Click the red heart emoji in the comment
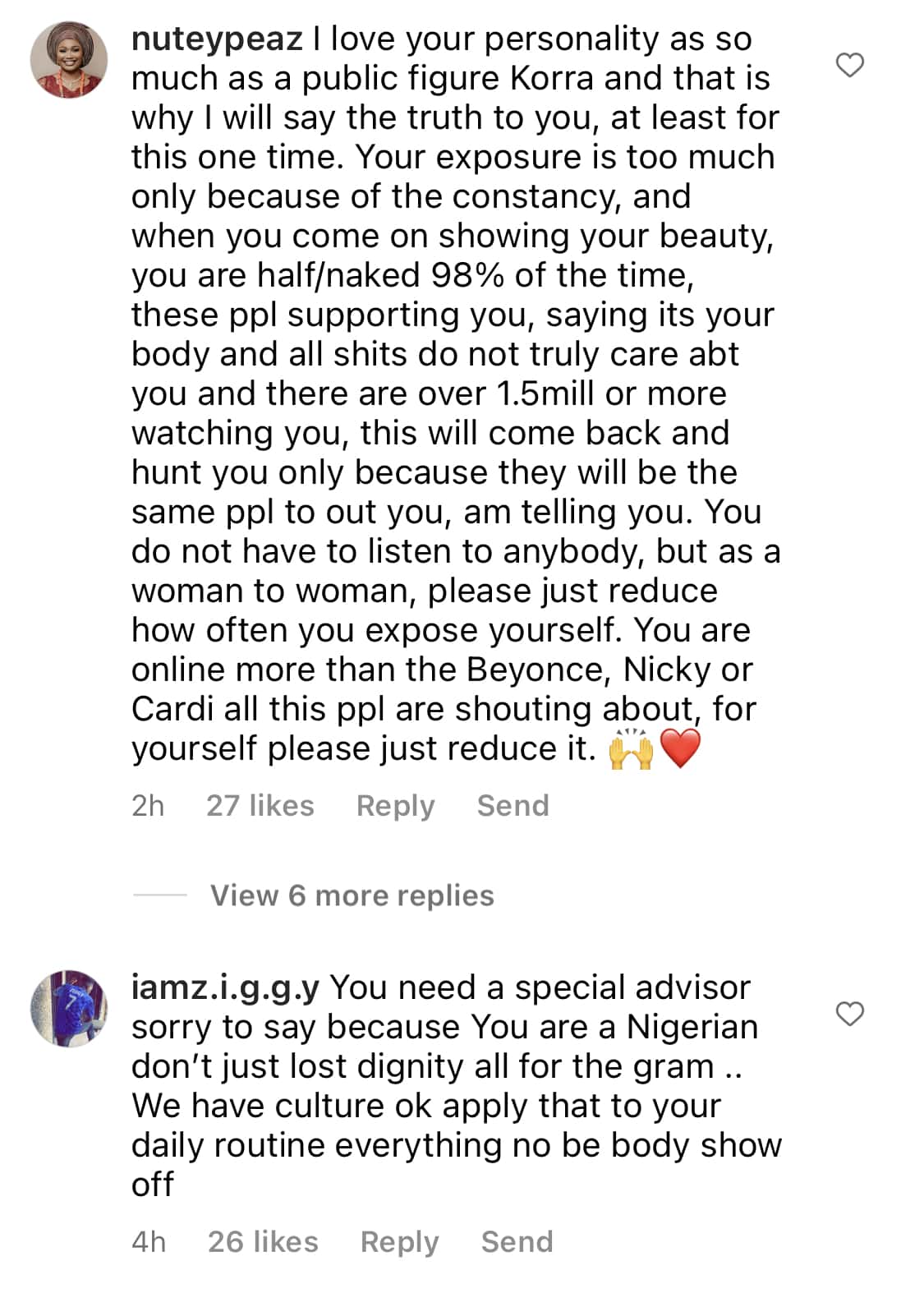 (680, 748)
